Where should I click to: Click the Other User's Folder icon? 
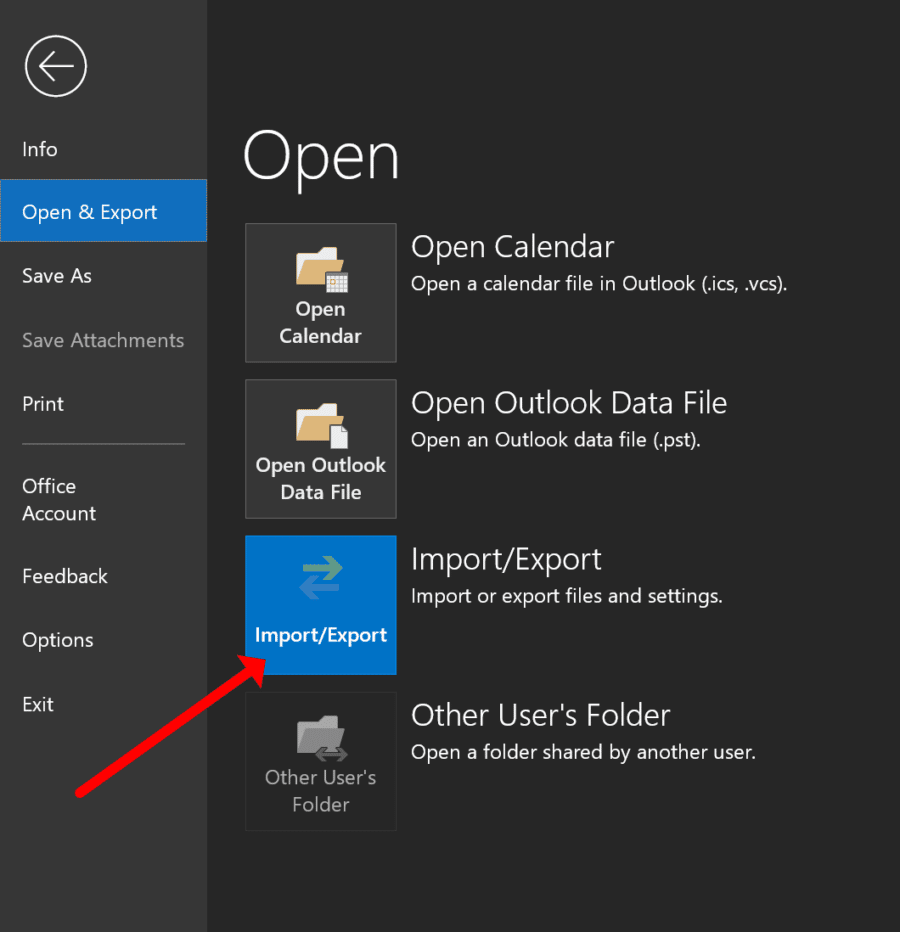click(322, 738)
